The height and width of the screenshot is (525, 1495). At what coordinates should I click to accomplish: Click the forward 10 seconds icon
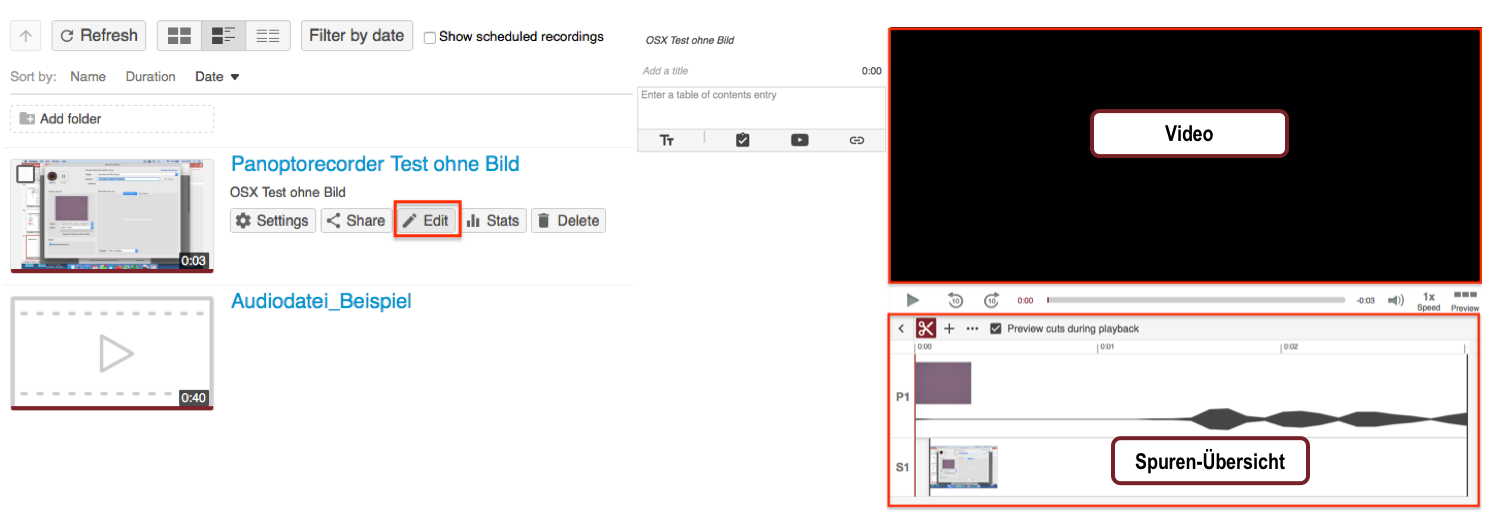pyautogui.click(x=991, y=300)
